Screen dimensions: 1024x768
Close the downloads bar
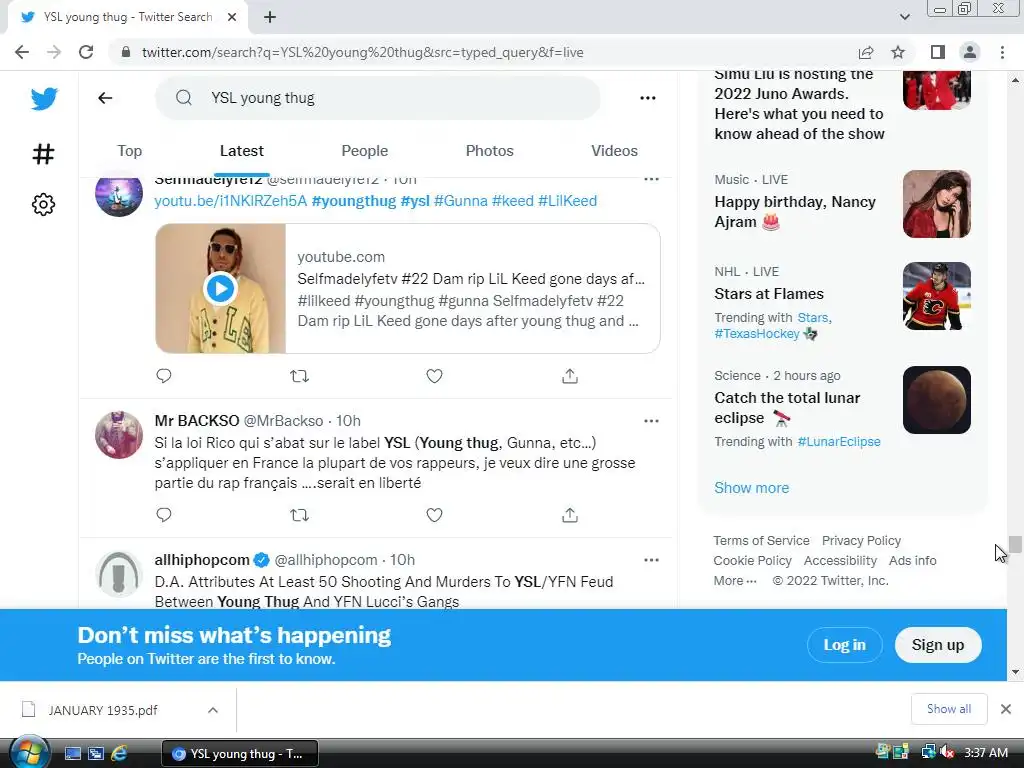pos(1006,709)
